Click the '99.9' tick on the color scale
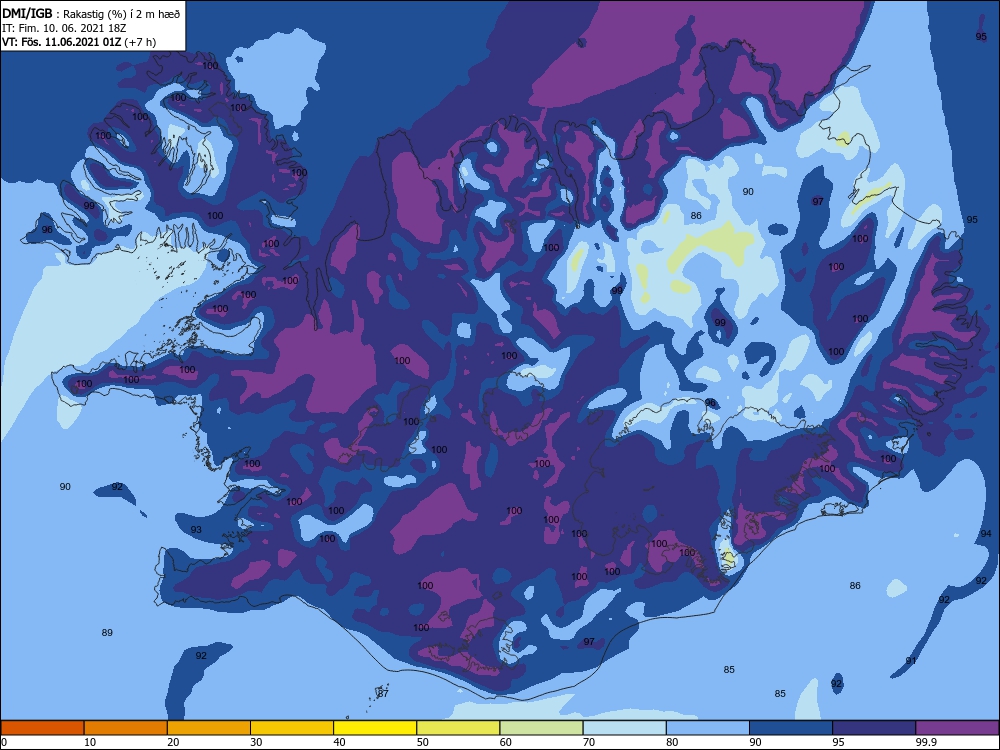Image resolution: width=1000 pixels, height=750 pixels. pos(926,742)
